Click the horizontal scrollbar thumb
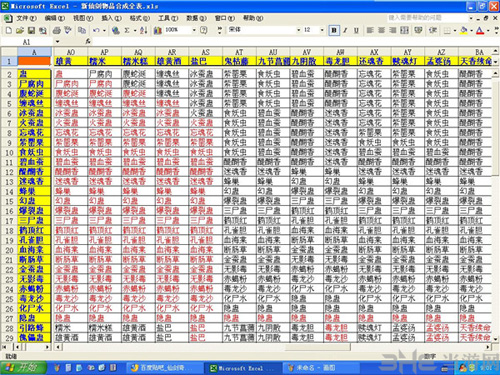 coord(318,347)
